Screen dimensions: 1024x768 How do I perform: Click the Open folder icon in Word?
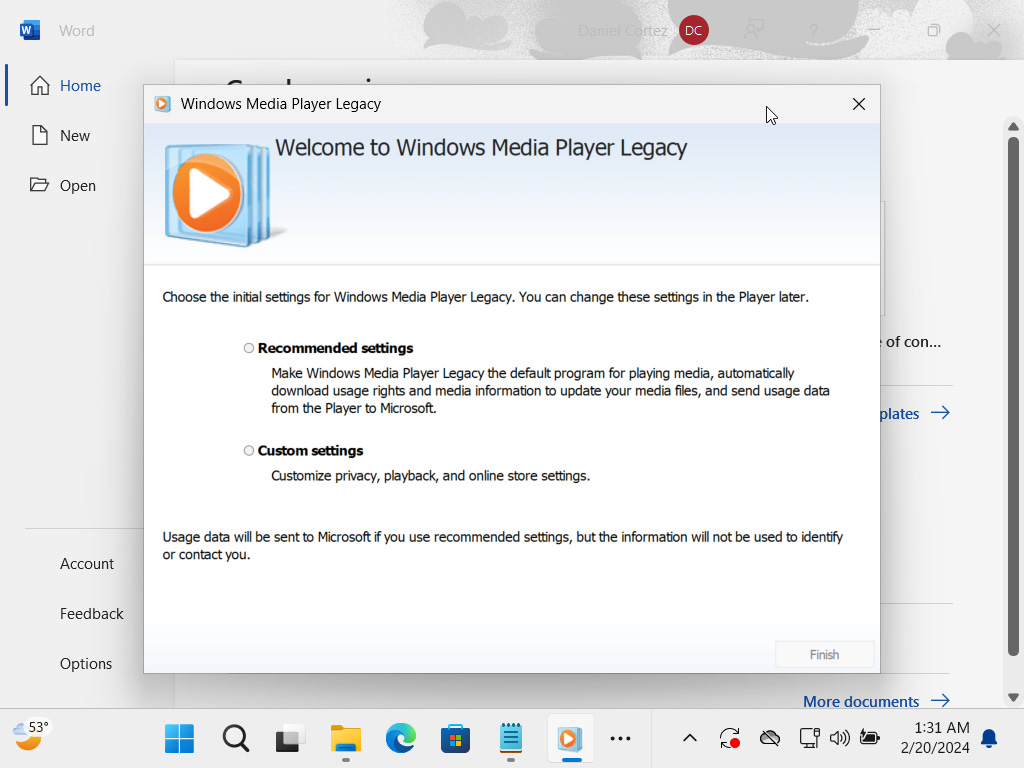pos(39,185)
